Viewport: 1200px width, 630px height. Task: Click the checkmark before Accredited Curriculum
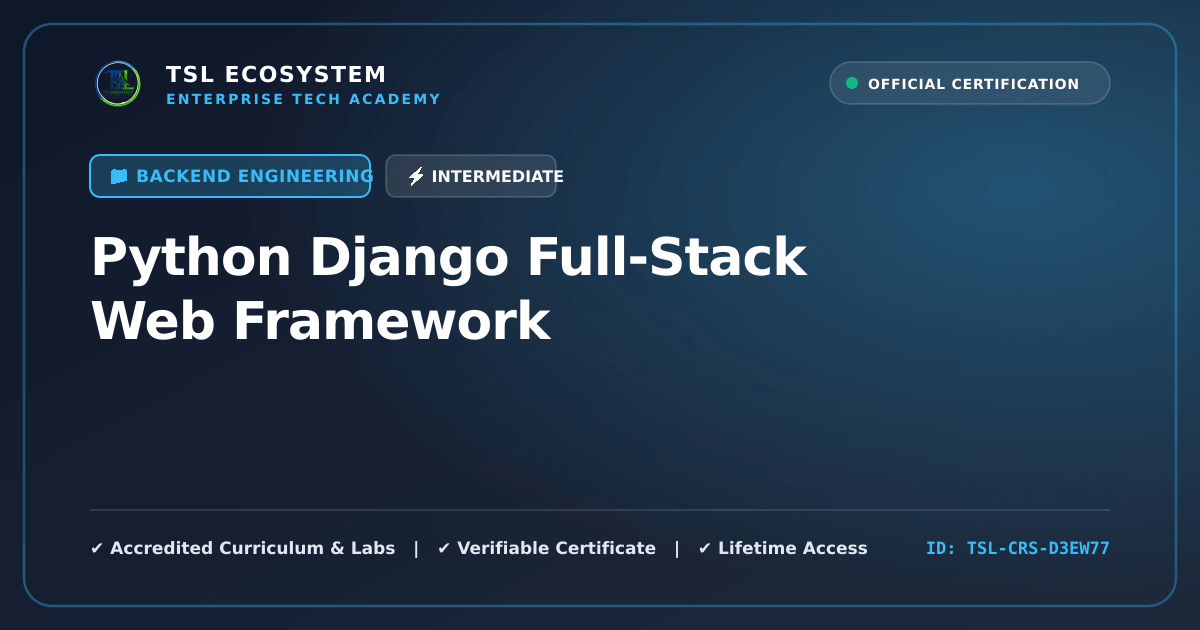click(x=97, y=548)
